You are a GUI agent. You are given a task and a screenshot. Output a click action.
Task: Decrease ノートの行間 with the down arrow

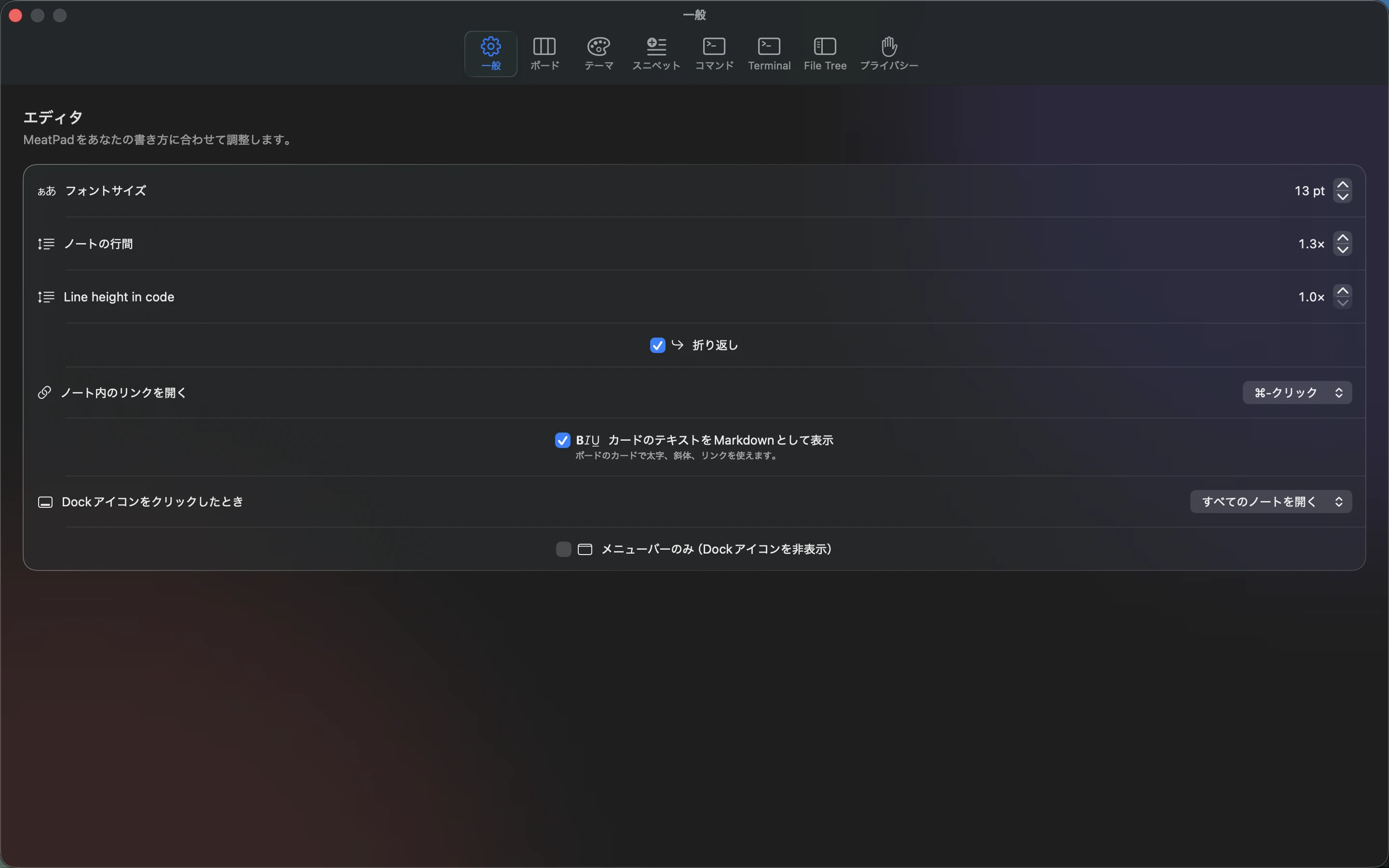coord(1342,250)
